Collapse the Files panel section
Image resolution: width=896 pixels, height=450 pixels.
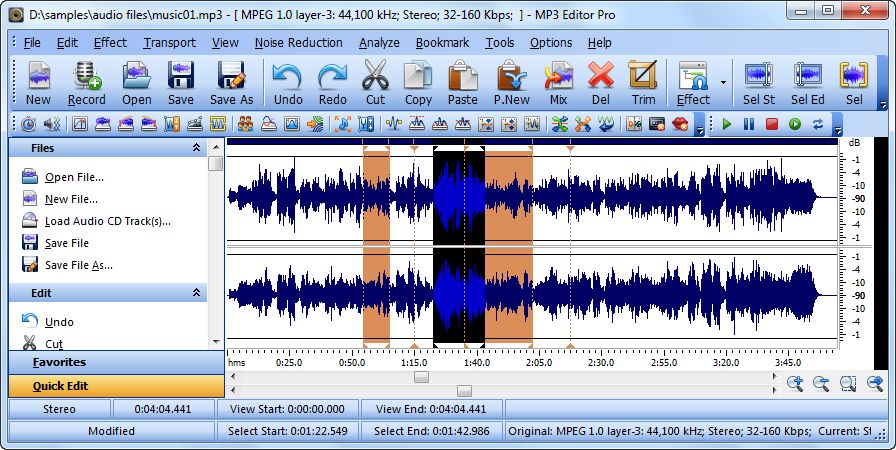pos(197,148)
